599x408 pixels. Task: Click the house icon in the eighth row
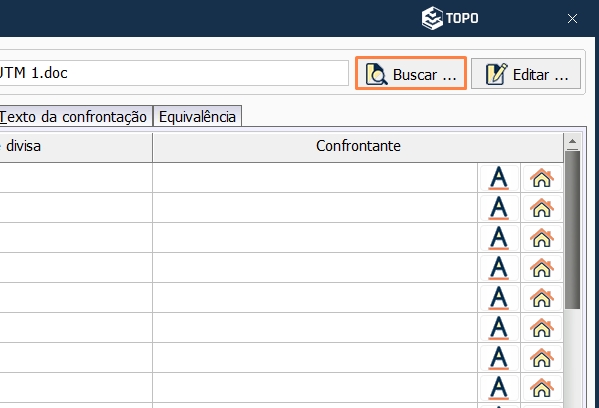click(542, 388)
